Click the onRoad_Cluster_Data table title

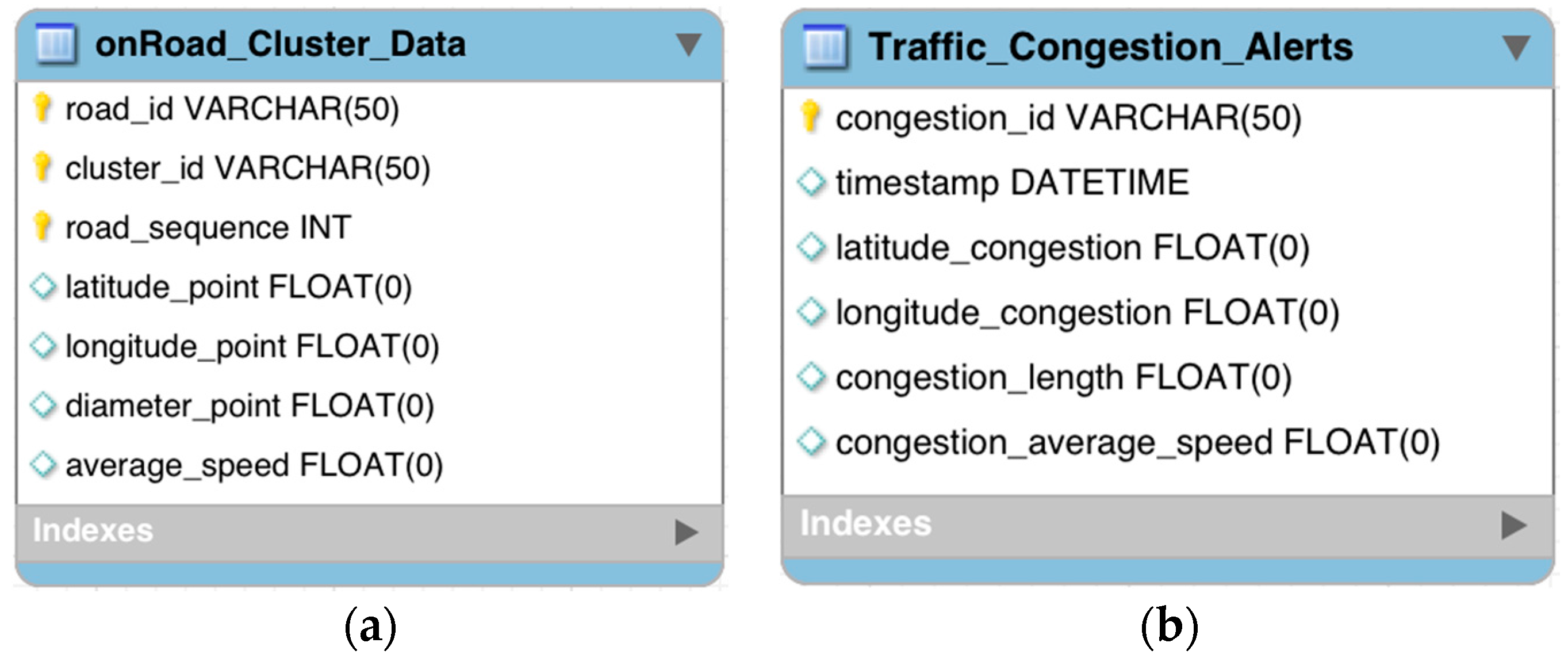281,44
